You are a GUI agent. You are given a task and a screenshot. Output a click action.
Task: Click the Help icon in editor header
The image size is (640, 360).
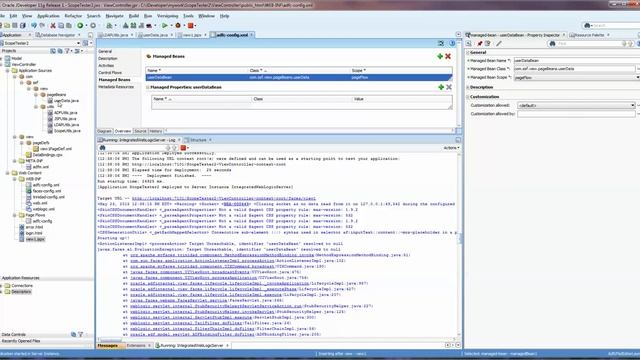[452, 43]
